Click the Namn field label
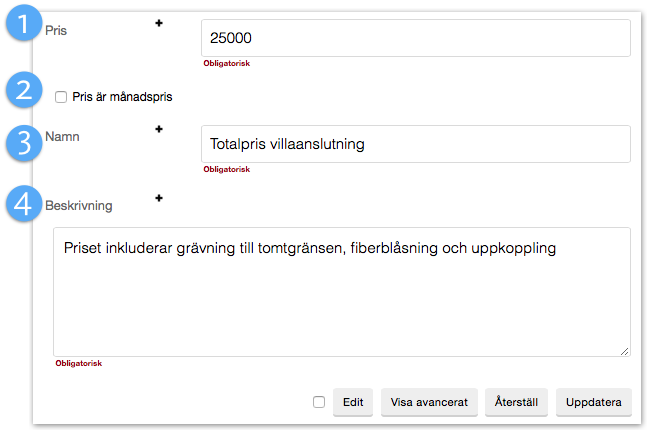Image resolution: width=651 pixels, height=435 pixels. (62, 136)
